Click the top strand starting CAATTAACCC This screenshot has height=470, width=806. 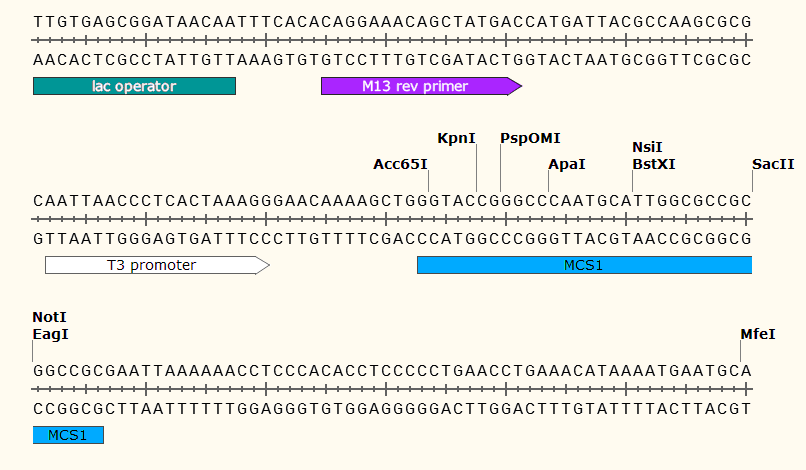tap(392, 200)
